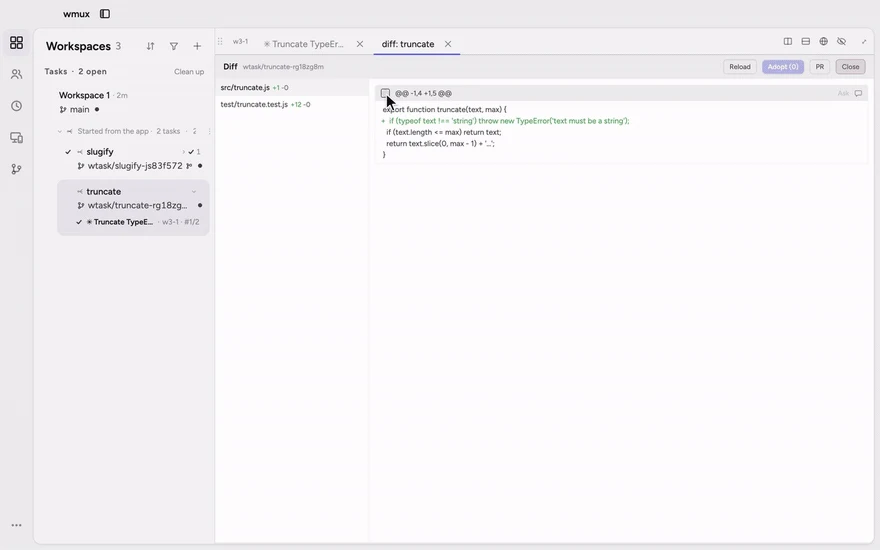The width and height of the screenshot is (880, 550).
Task: Select the main branch row
Action: pos(79,109)
